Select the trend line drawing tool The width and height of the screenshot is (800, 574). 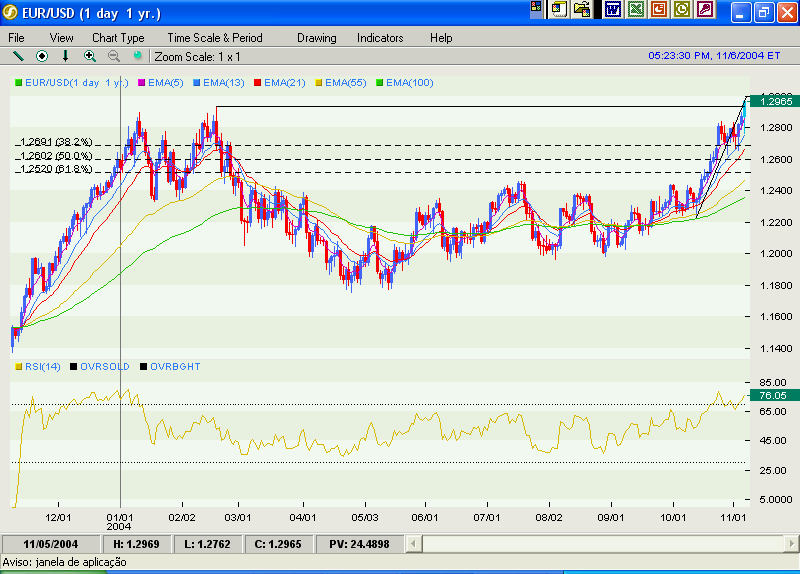tap(17, 56)
